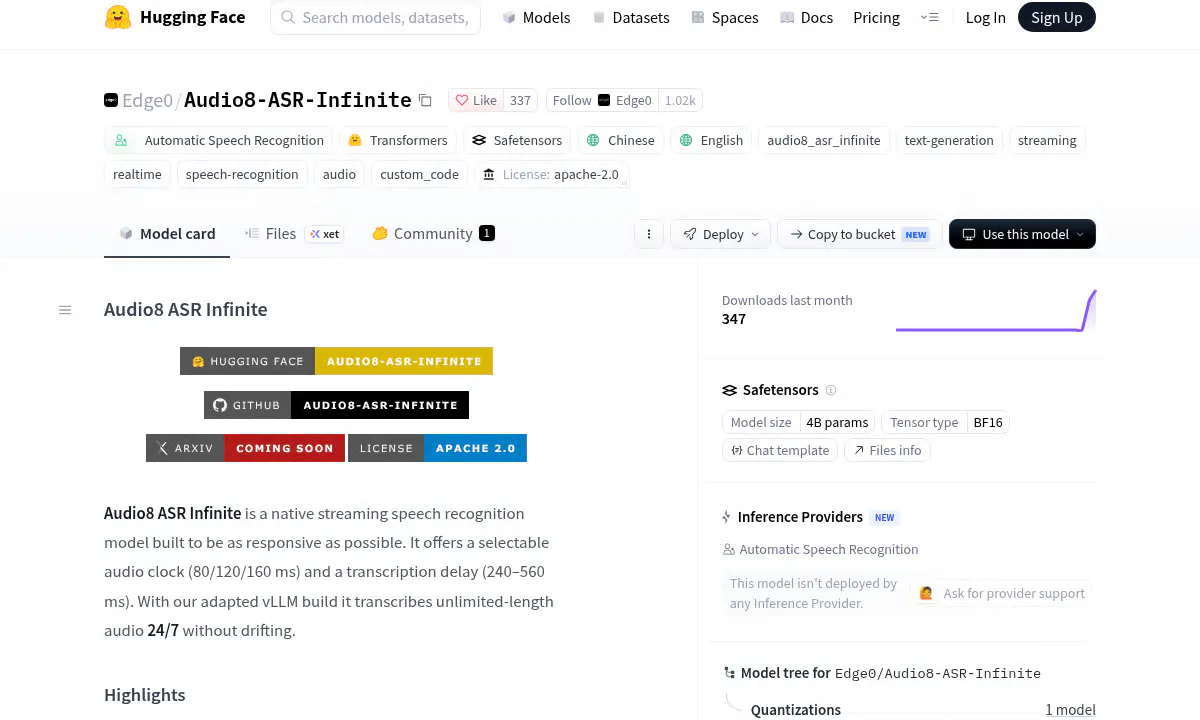Viewport: 1200px width, 720px height.
Task: Switch to the Community tab
Action: (x=433, y=234)
